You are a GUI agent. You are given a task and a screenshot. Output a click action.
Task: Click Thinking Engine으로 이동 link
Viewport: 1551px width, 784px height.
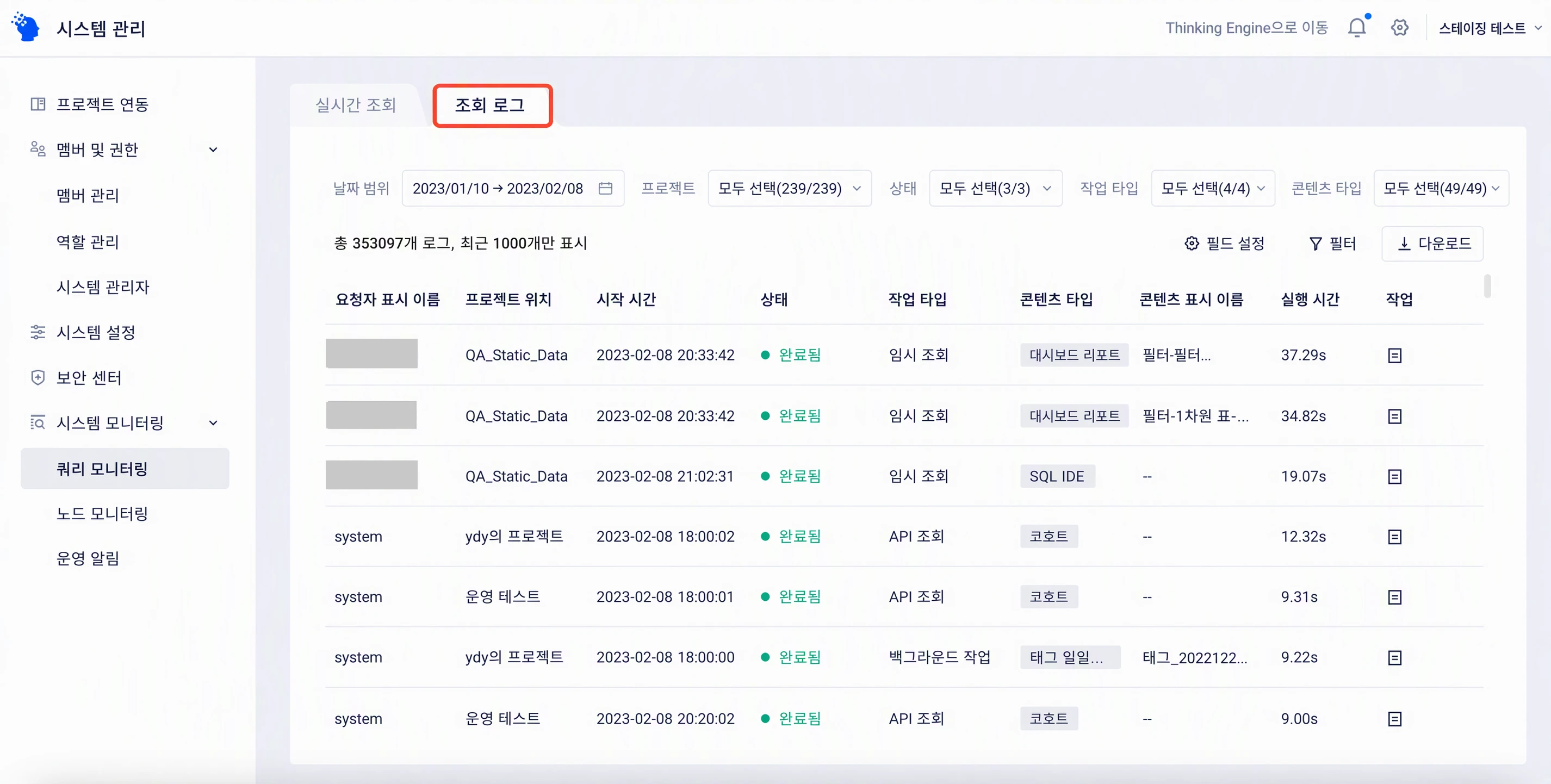[x=1246, y=28]
